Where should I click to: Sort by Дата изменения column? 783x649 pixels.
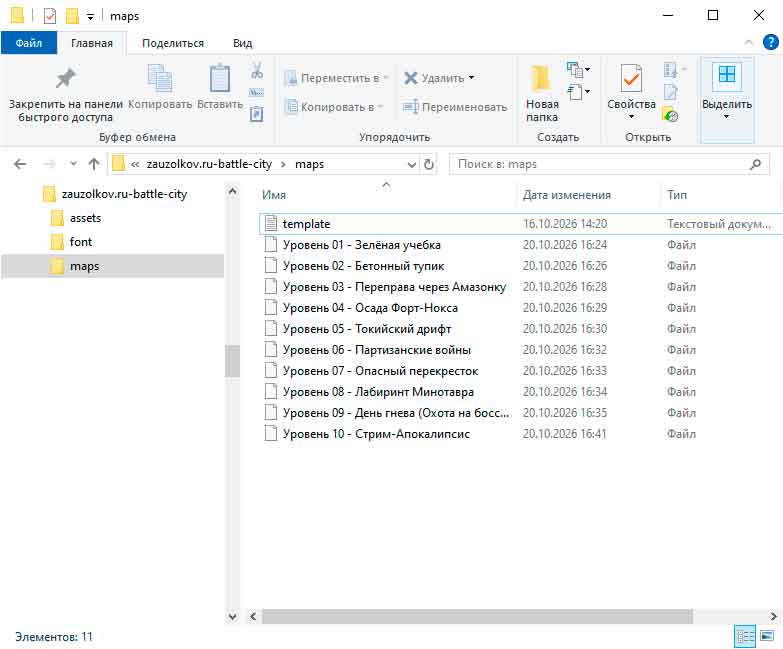click(588, 195)
